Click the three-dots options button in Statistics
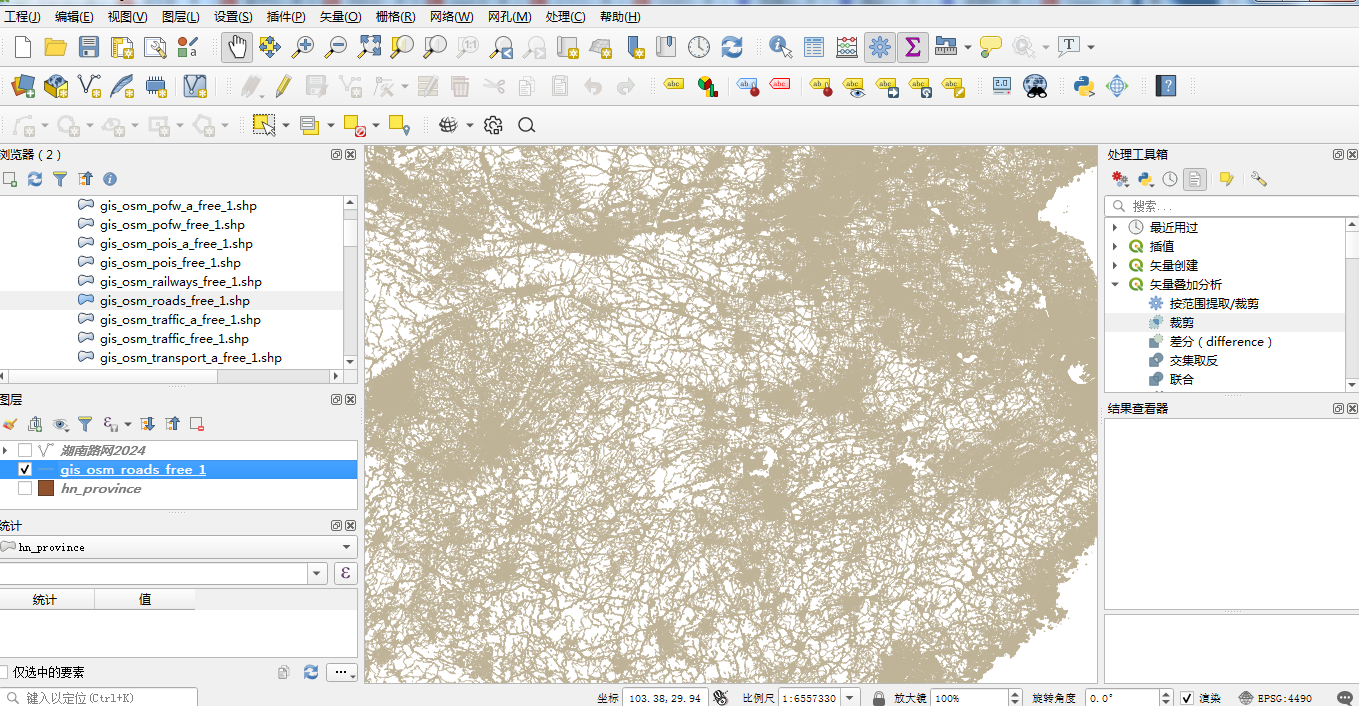The height and width of the screenshot is (706, 1359). (x=342, y=672)
